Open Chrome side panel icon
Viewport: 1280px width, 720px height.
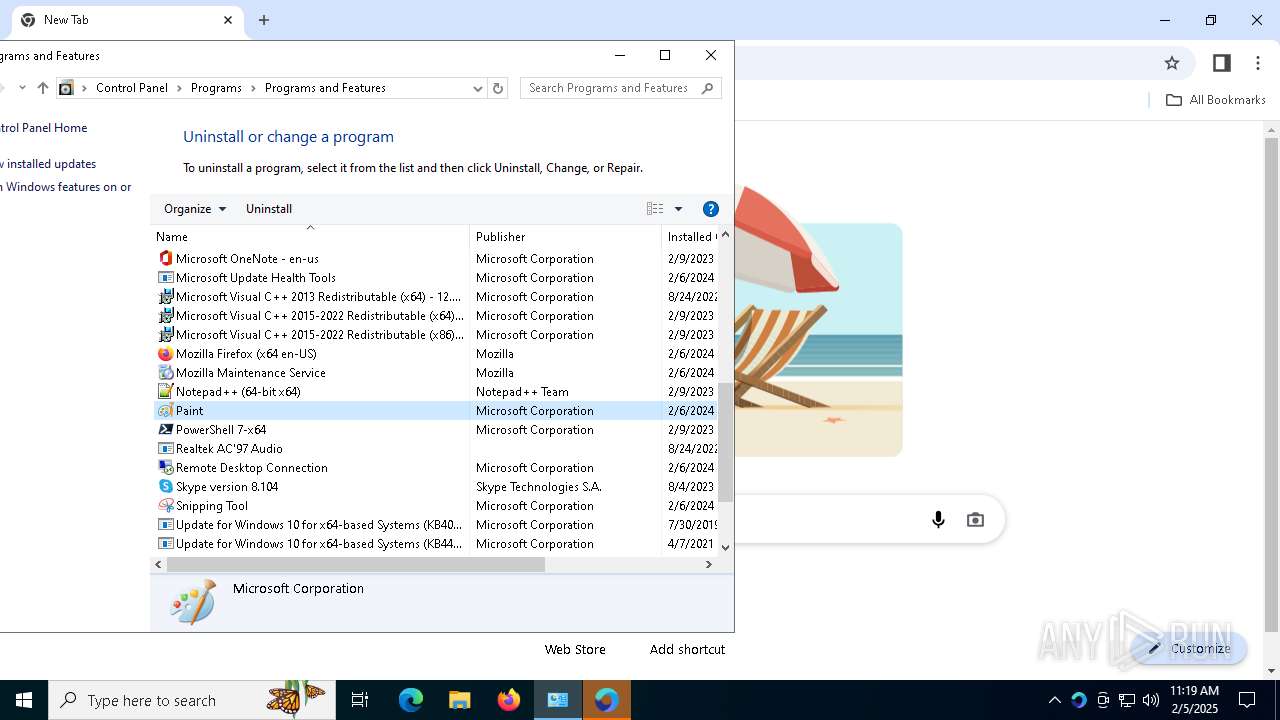1221,63
